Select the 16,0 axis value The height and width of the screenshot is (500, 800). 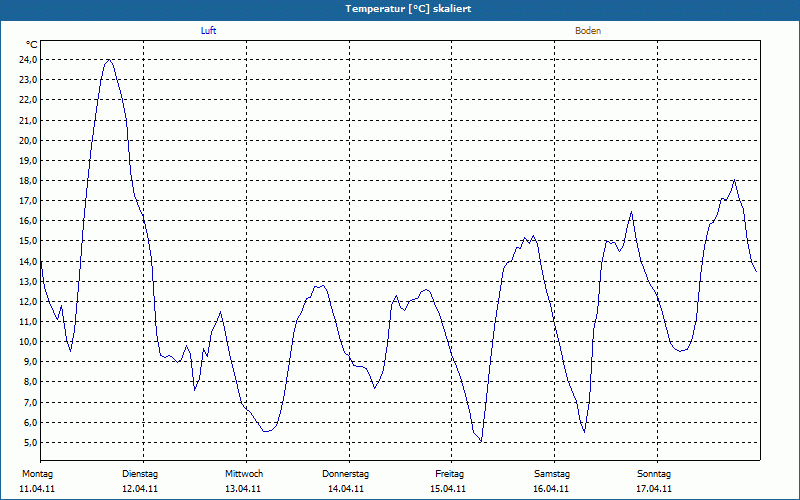[x=28, y=221]
